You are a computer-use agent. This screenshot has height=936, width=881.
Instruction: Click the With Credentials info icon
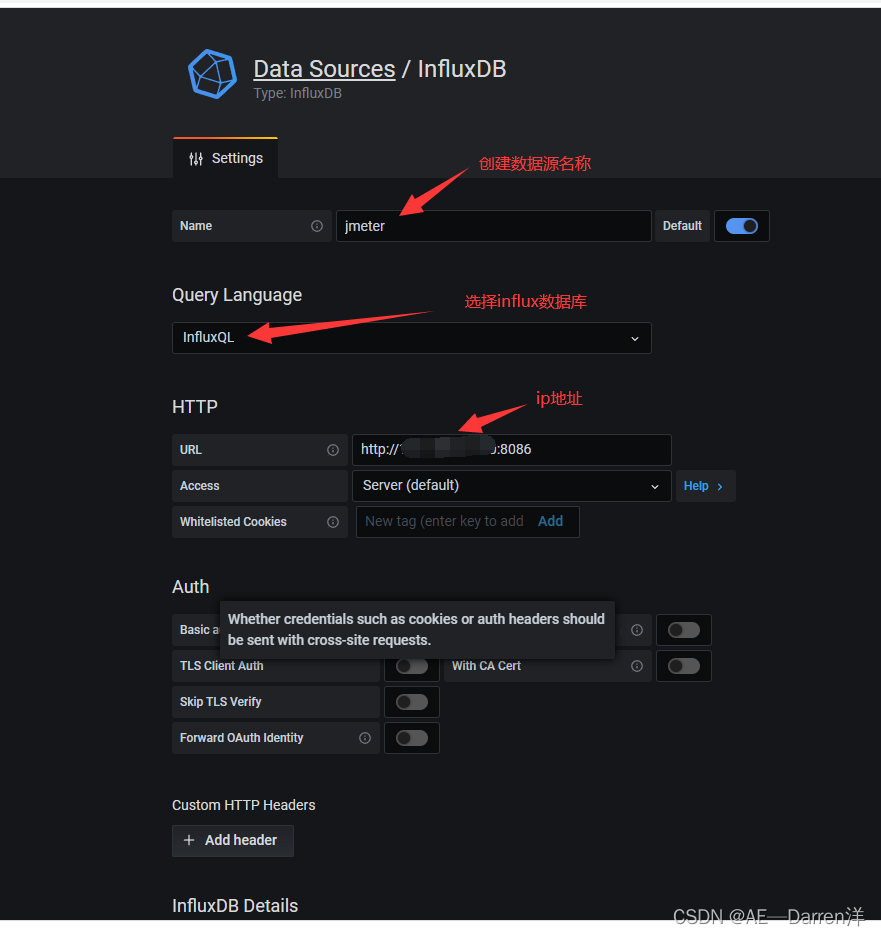click(x=636, y=629)
